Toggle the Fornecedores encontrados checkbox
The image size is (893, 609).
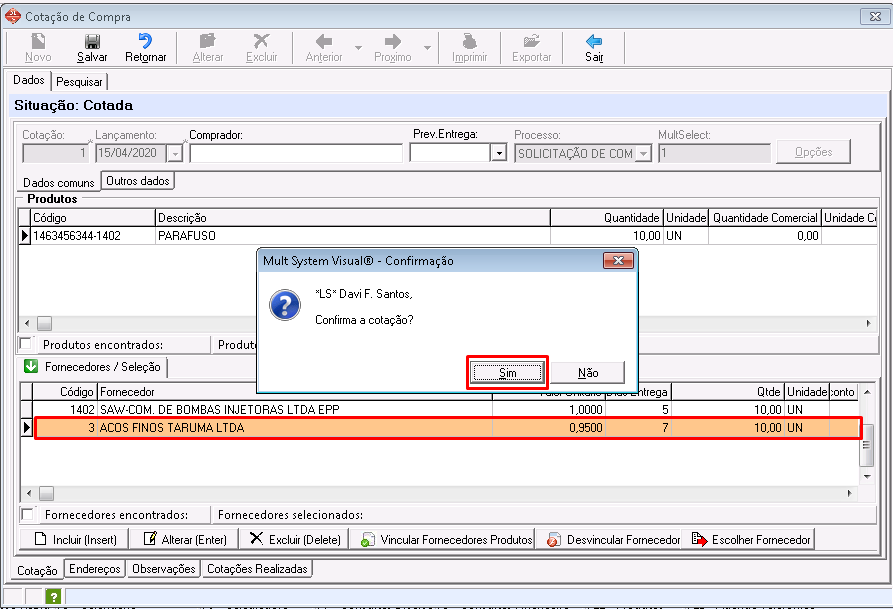(x=27, y=514)
